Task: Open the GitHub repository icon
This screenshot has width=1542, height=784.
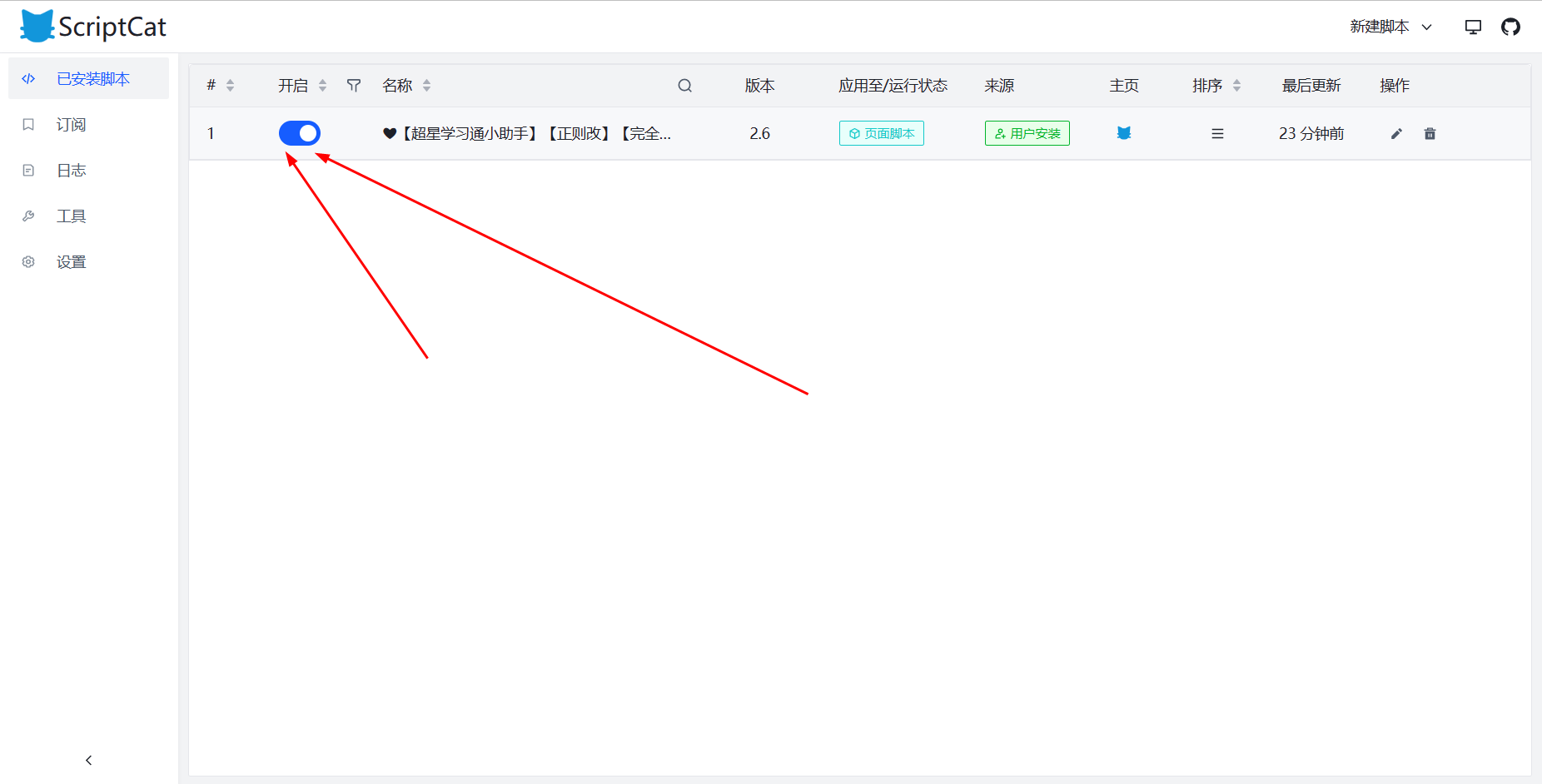Action: pos(1510,27)
